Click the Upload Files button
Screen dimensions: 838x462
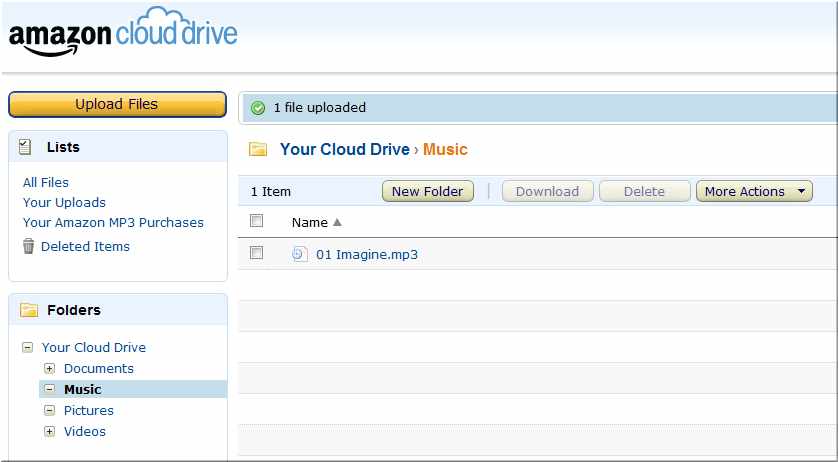pos(117,104)
